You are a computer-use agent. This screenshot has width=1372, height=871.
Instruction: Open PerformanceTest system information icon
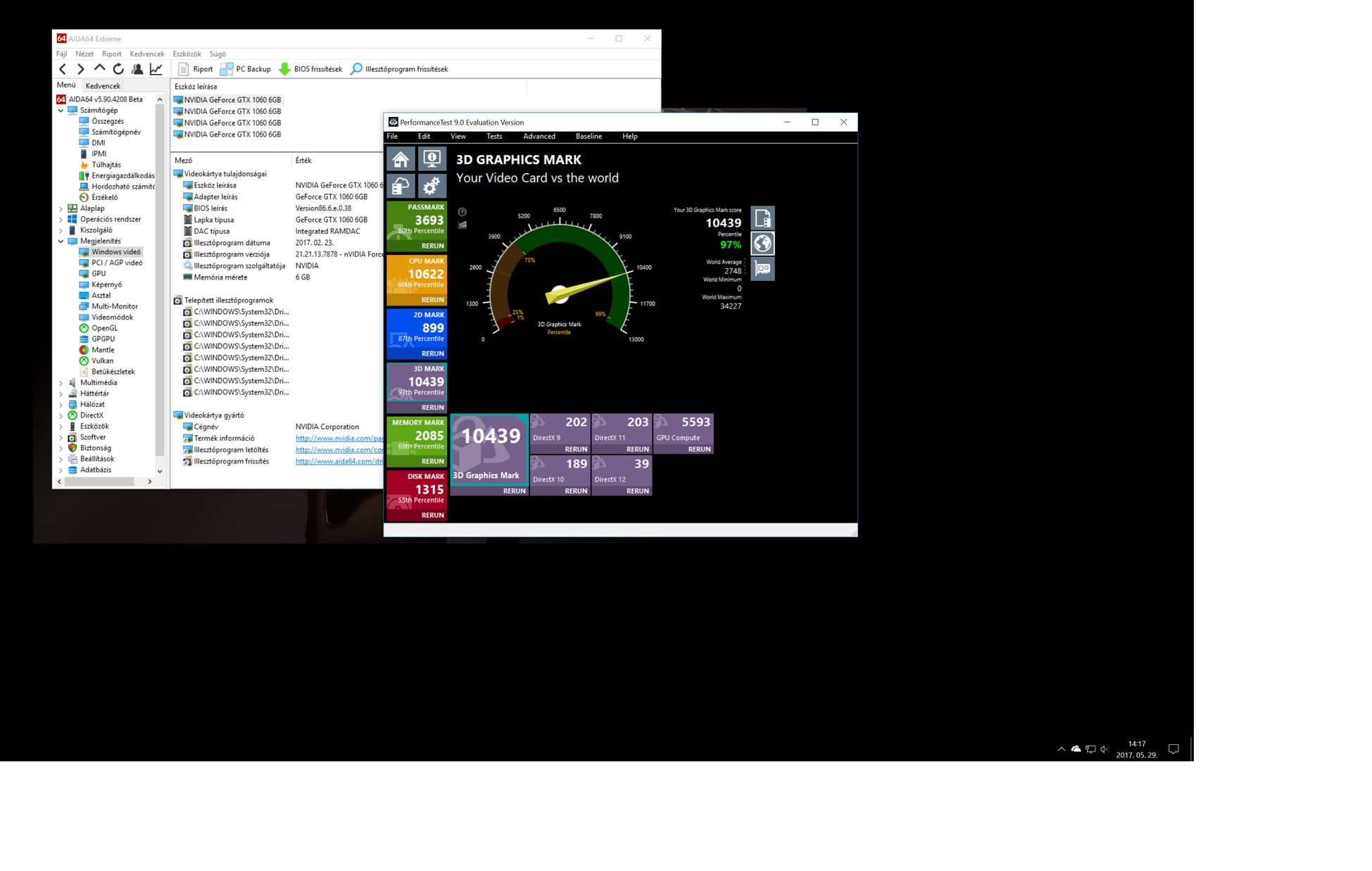[432, 159]
